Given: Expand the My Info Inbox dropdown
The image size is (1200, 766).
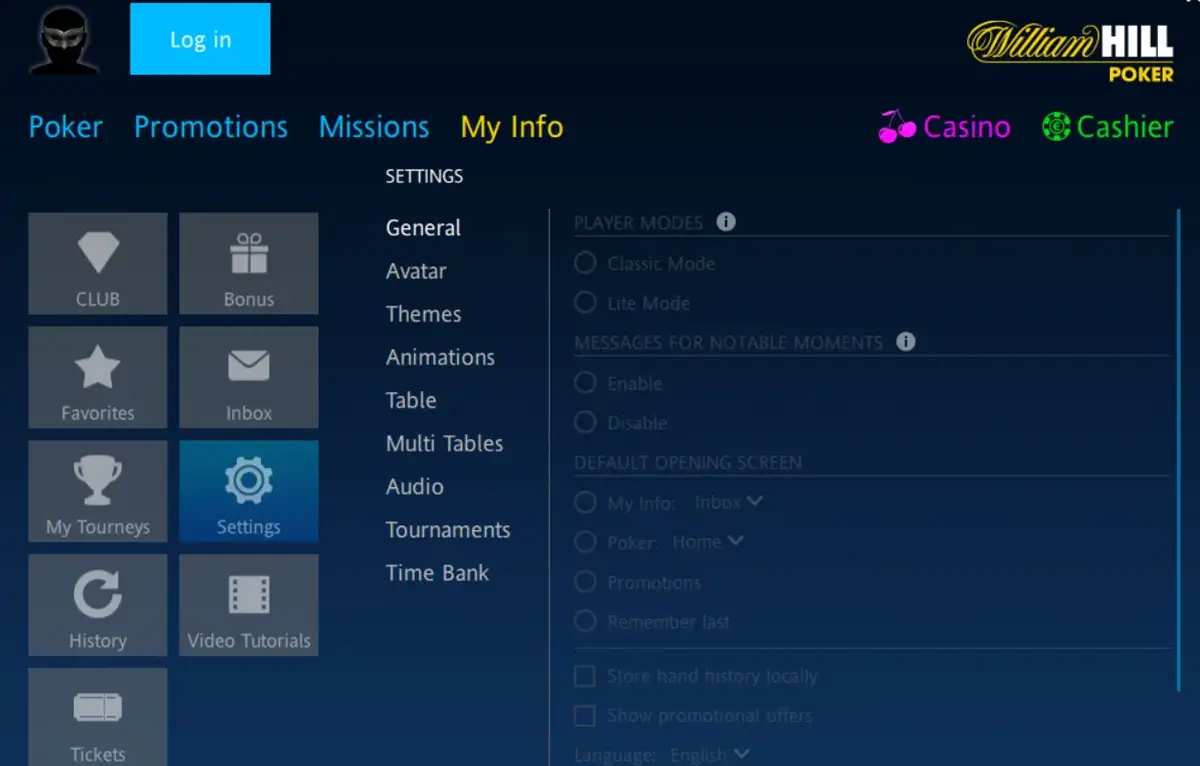Looking at the screenshot, I should (x=728, y=502).
